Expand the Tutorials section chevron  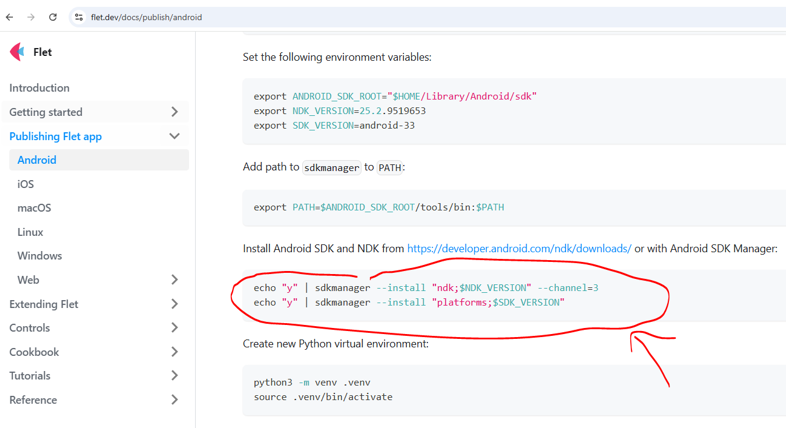pos(174,376)
